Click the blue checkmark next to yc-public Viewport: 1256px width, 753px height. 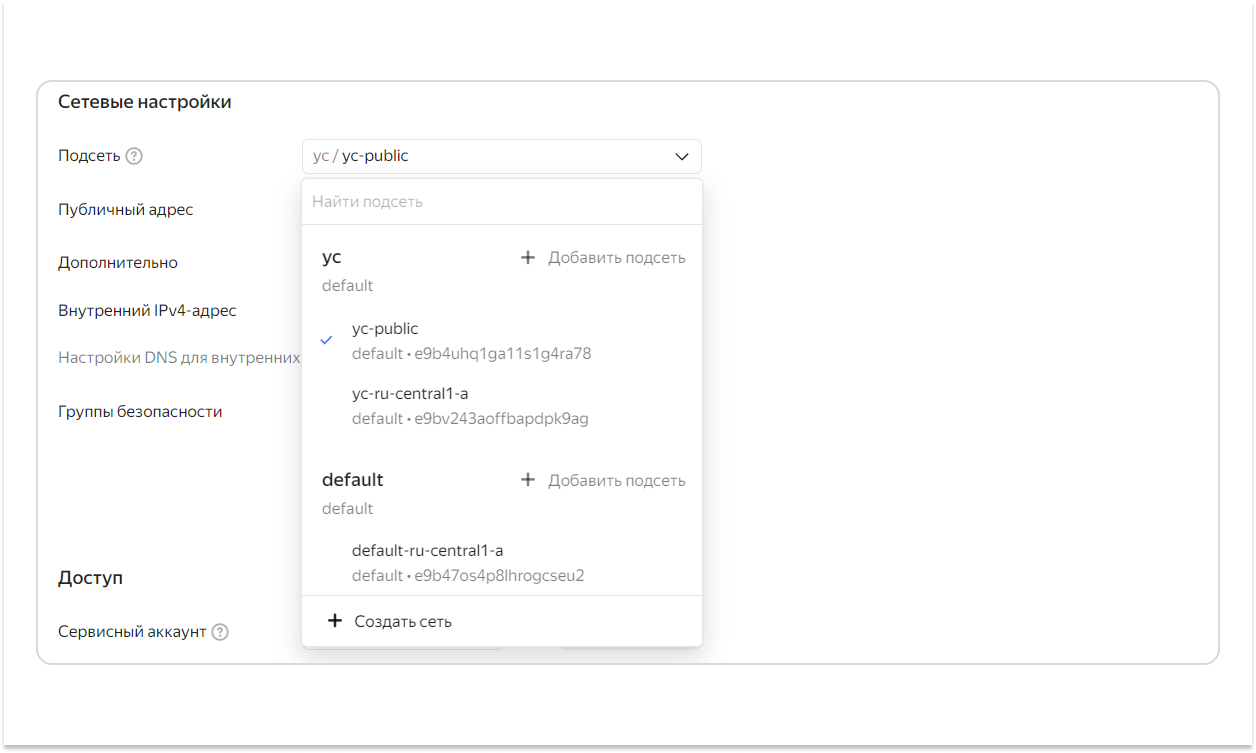coord(326,340)
